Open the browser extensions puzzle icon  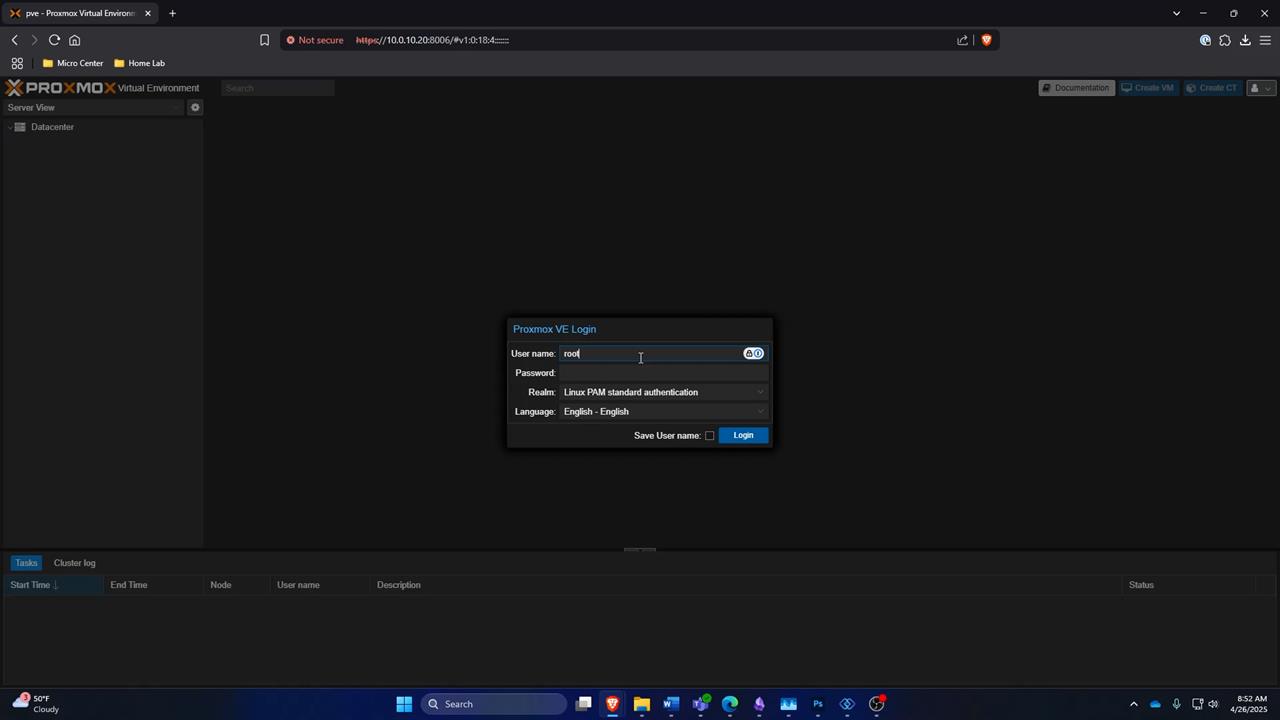(x=1225, y=40)
